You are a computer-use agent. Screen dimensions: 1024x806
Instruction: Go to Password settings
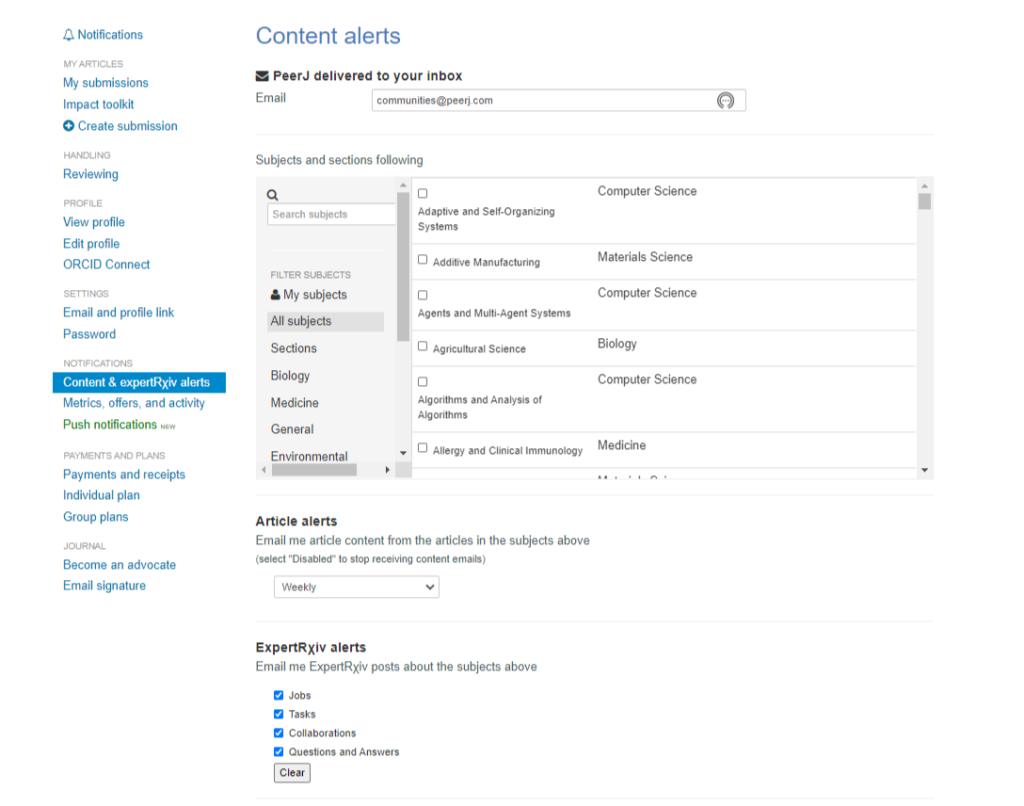coord(89,334)
